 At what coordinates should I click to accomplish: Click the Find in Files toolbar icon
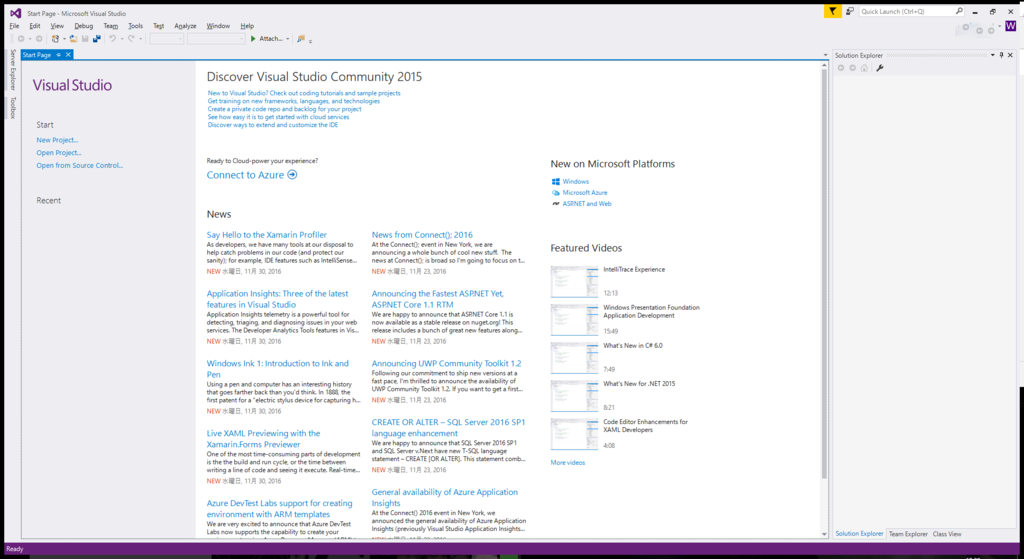tap(301, 39)
